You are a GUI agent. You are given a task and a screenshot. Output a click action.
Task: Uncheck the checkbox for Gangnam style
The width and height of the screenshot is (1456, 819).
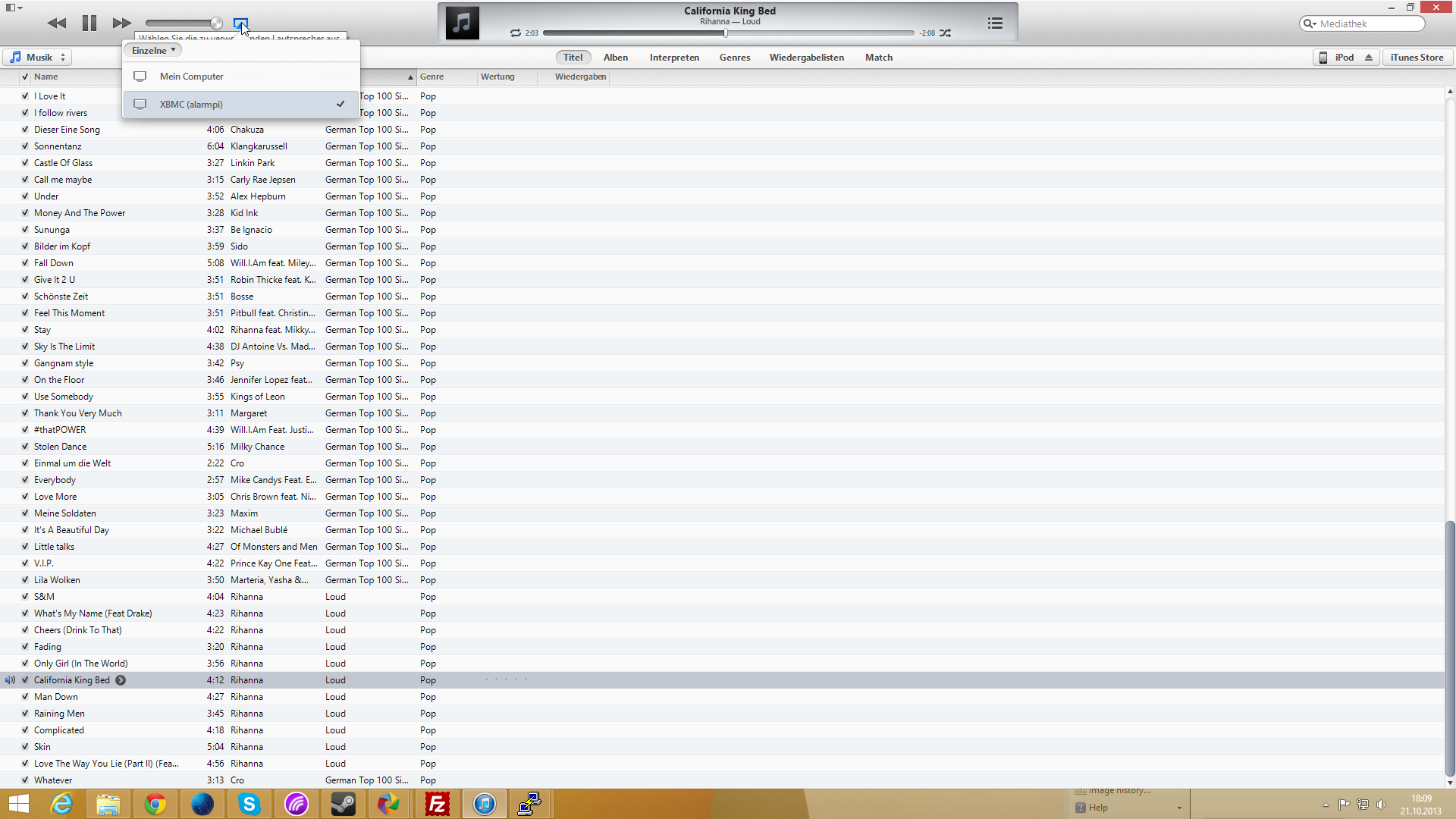25,363
